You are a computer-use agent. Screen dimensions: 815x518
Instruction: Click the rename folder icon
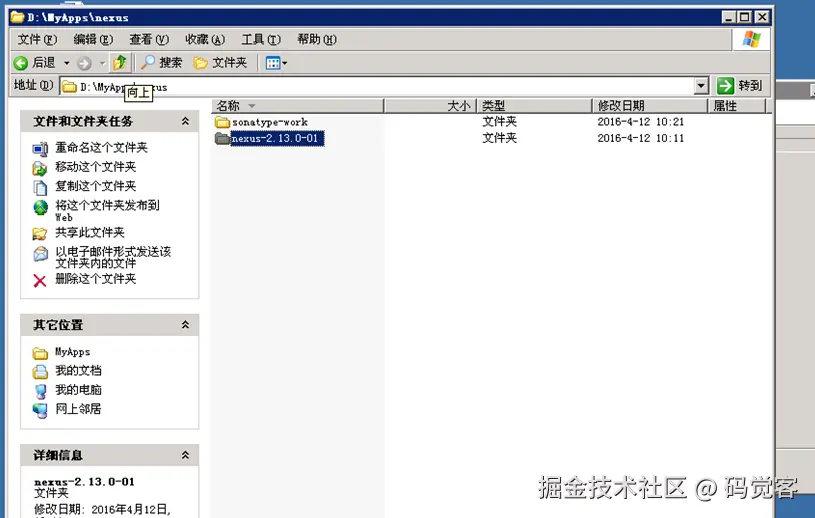click(x=40, y=149)
